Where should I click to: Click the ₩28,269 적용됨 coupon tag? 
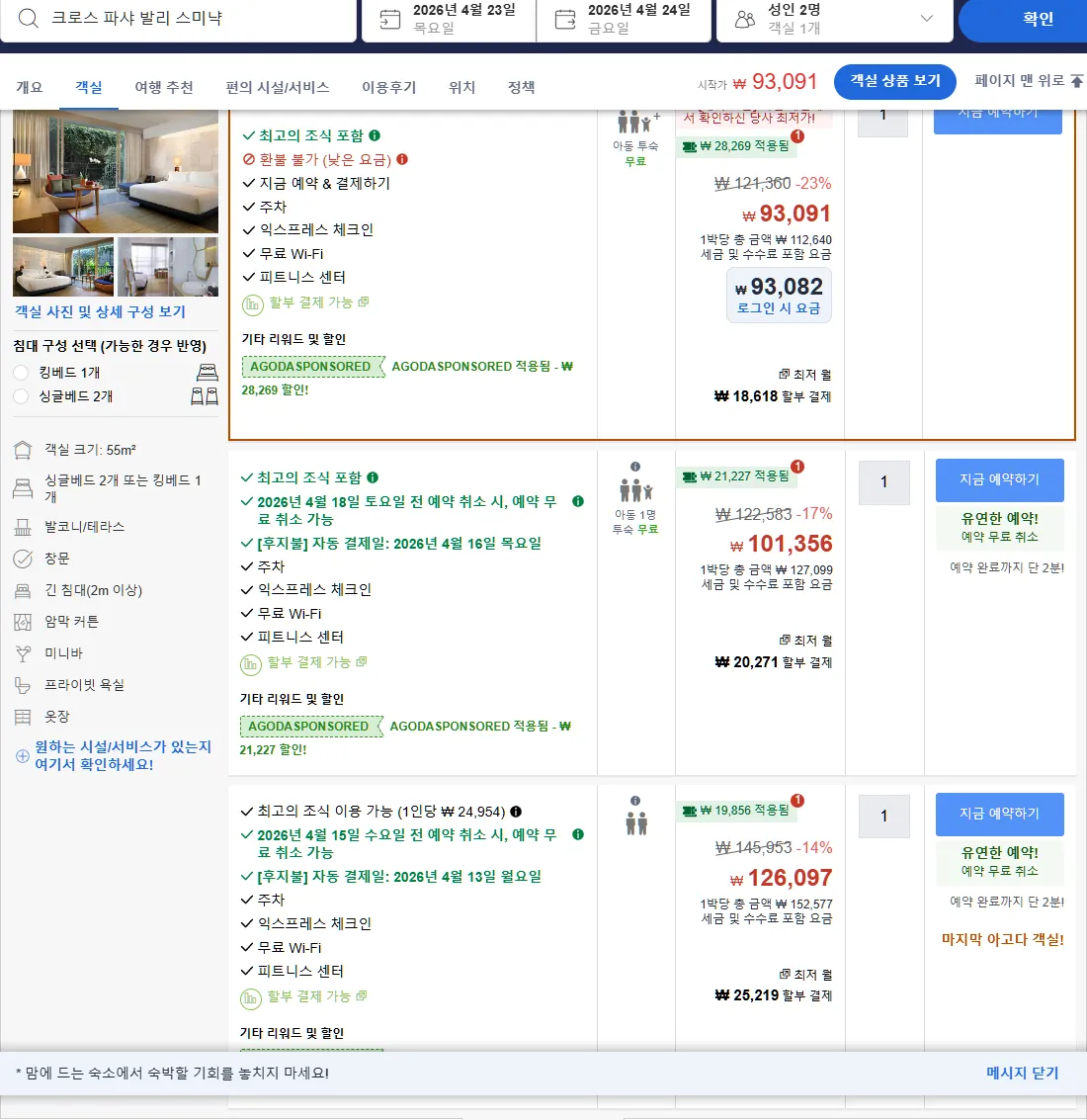[736, 145]
